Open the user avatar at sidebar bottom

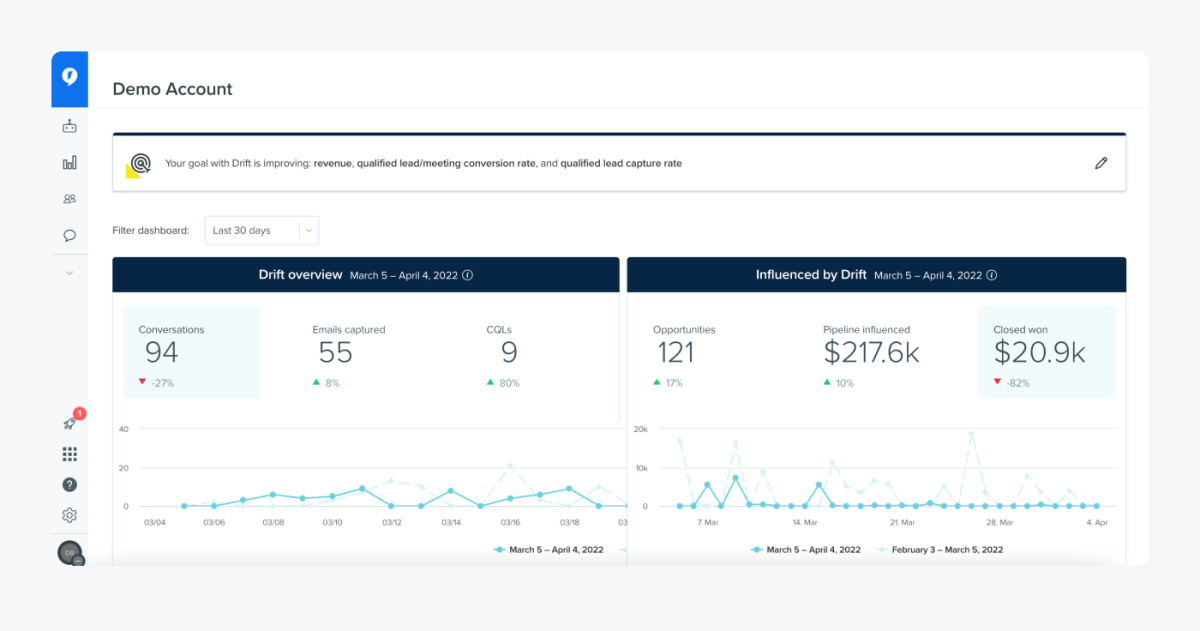coord(69,552)
